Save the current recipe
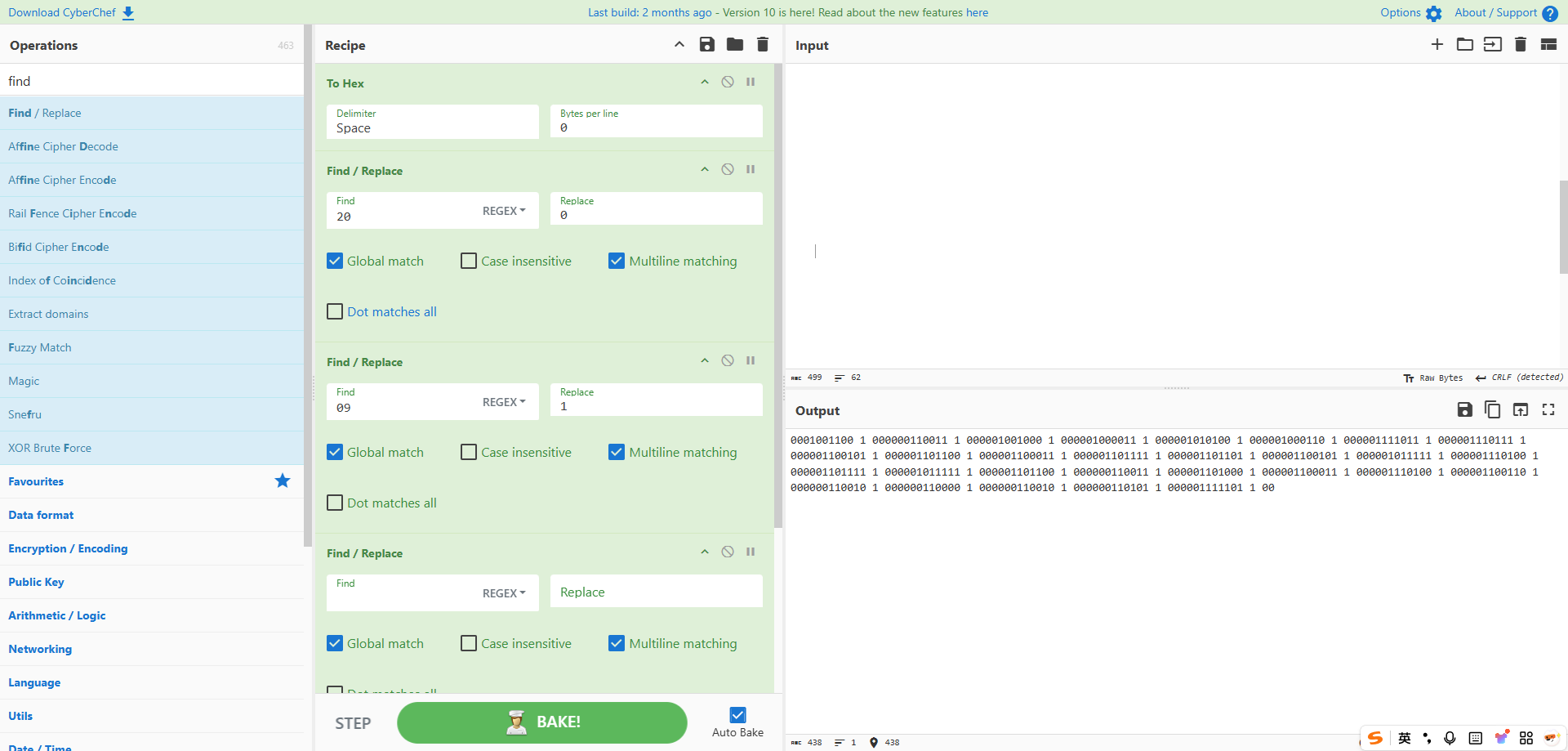The image size is (1568, 751). point(707,45)
